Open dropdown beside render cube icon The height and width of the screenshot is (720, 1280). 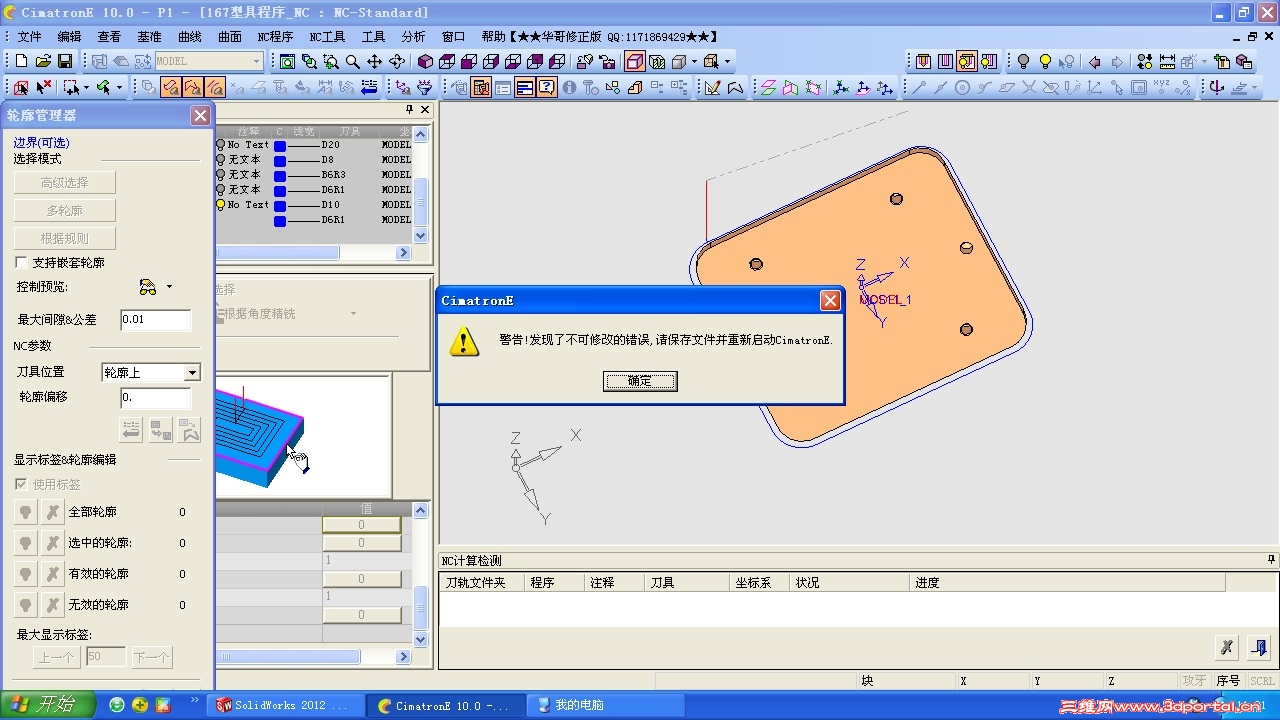[694, 62]
